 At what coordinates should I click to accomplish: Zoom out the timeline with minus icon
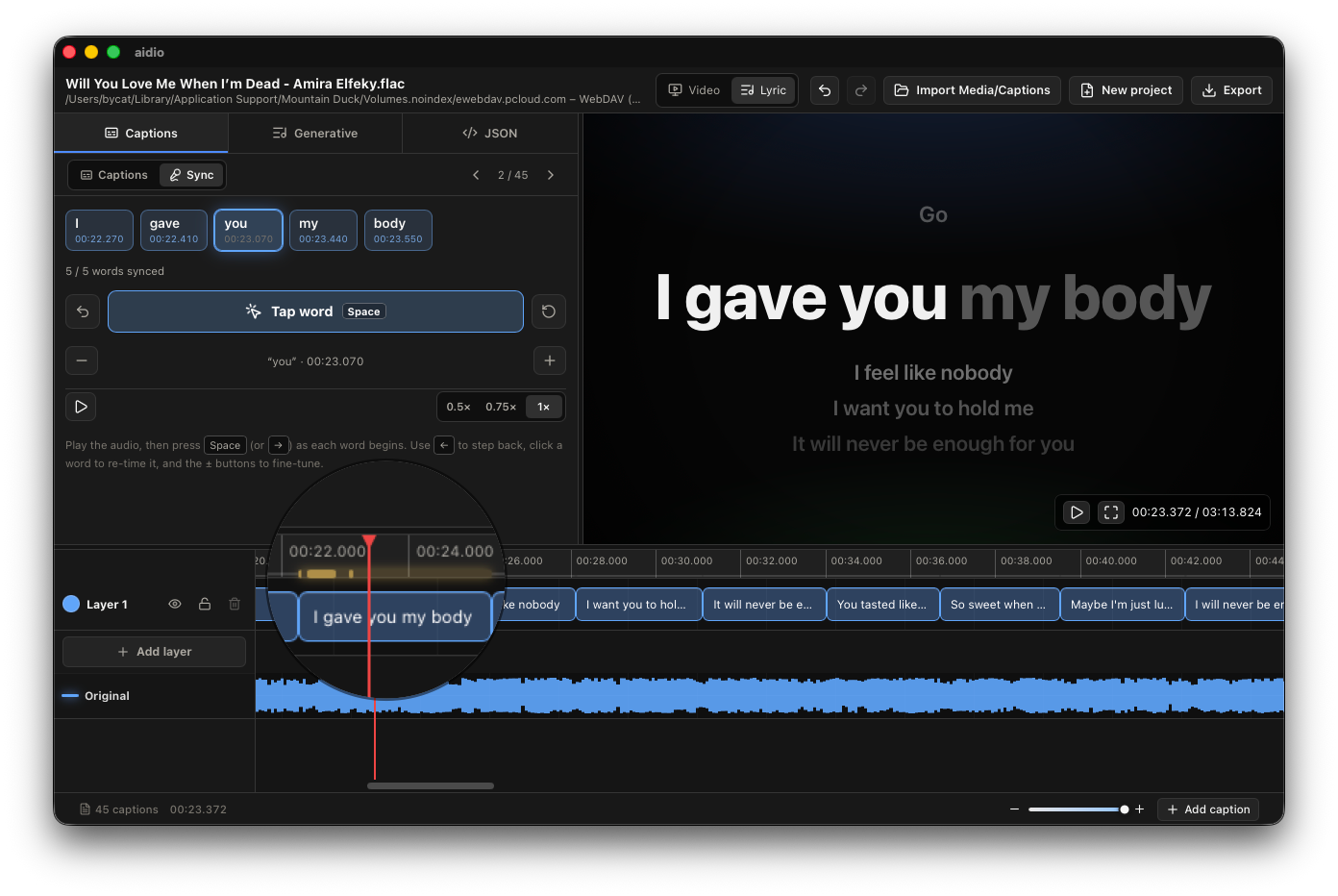[x=1014, y=809]
